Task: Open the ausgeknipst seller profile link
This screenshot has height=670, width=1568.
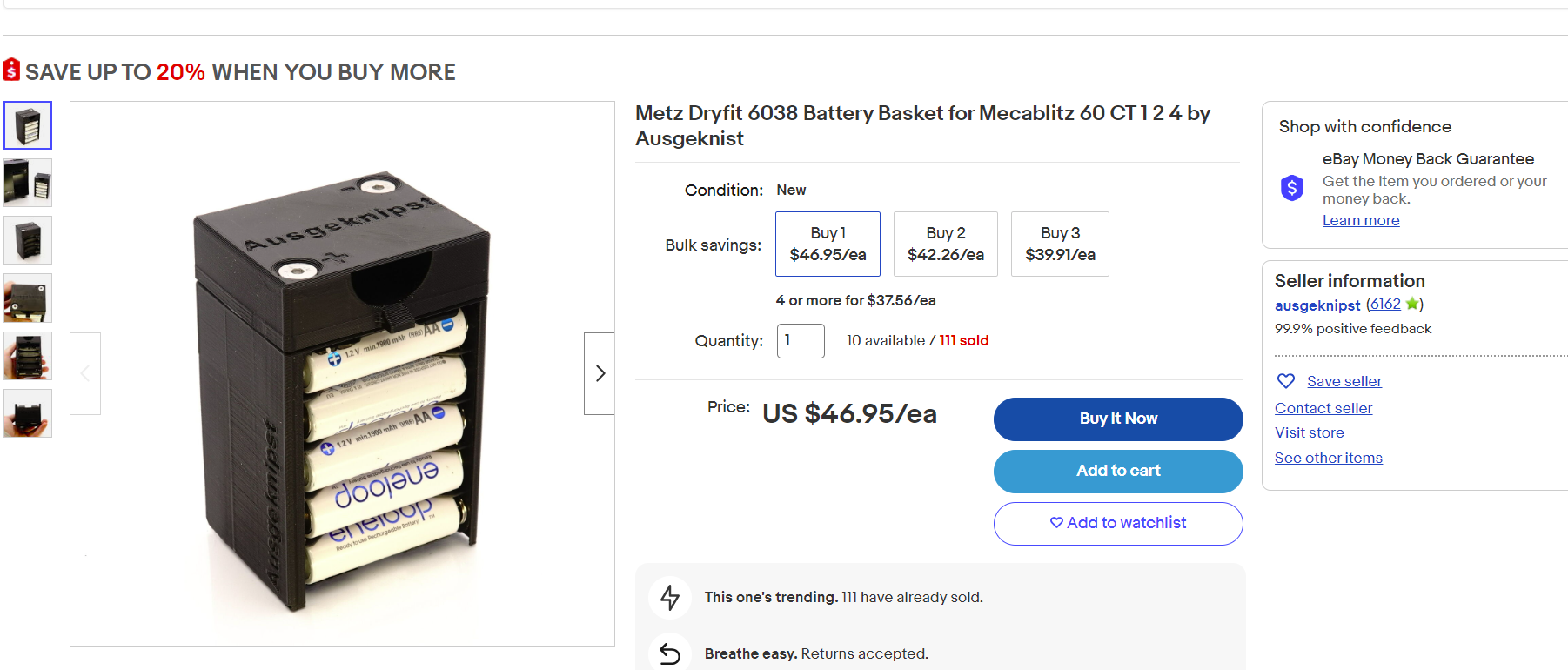Action: [x=1317, y=305]
